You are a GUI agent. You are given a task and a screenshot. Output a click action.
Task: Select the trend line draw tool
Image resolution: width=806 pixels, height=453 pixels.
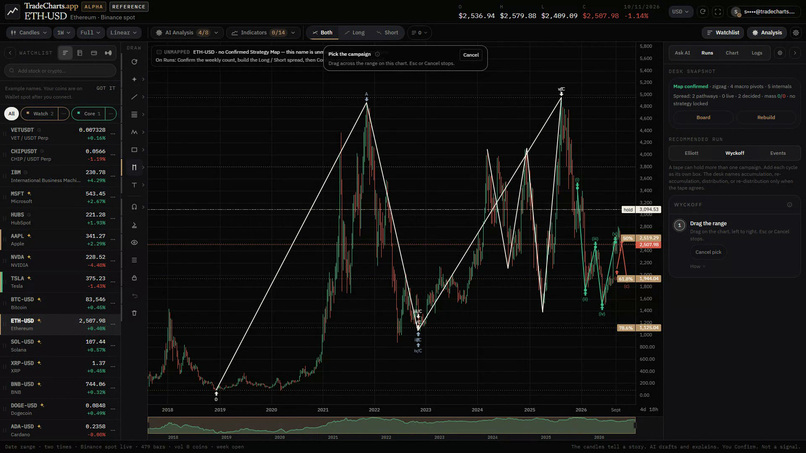coord(134,97)
